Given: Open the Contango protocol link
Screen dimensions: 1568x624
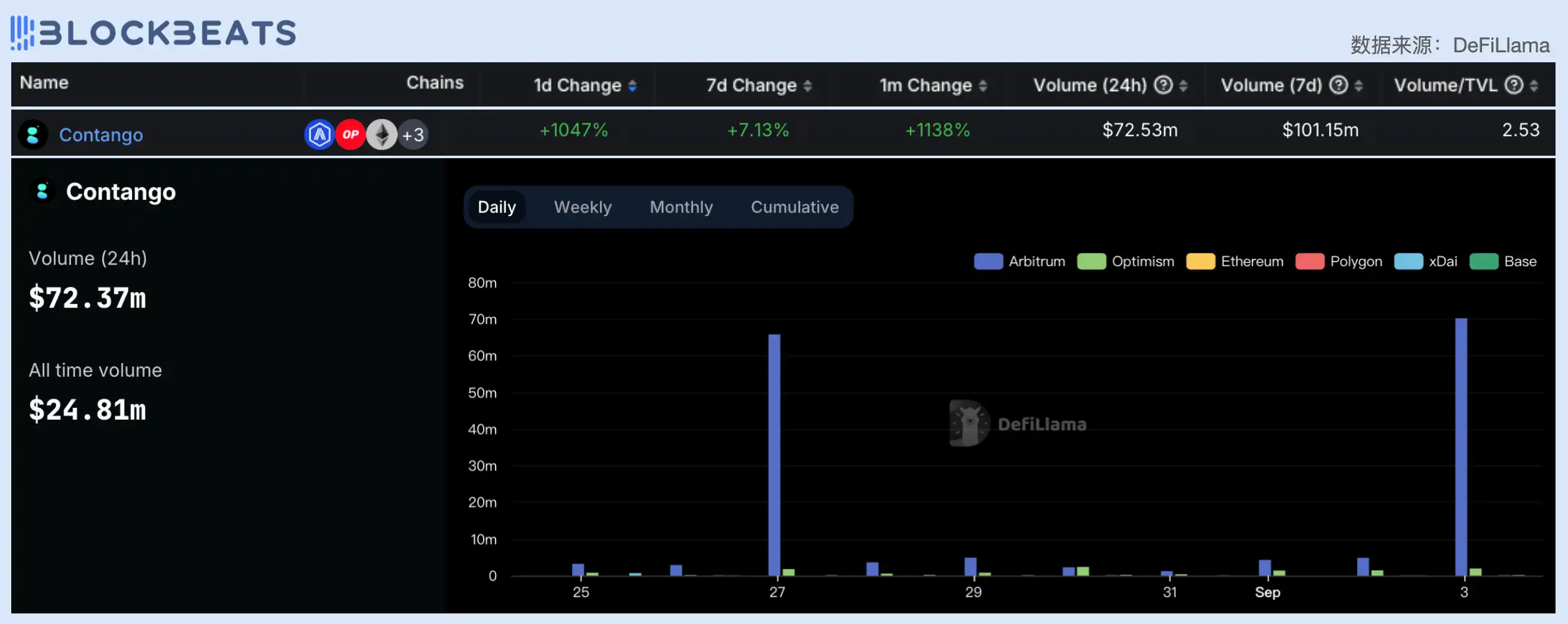Looking at the screenshot, I should [101, 135].
